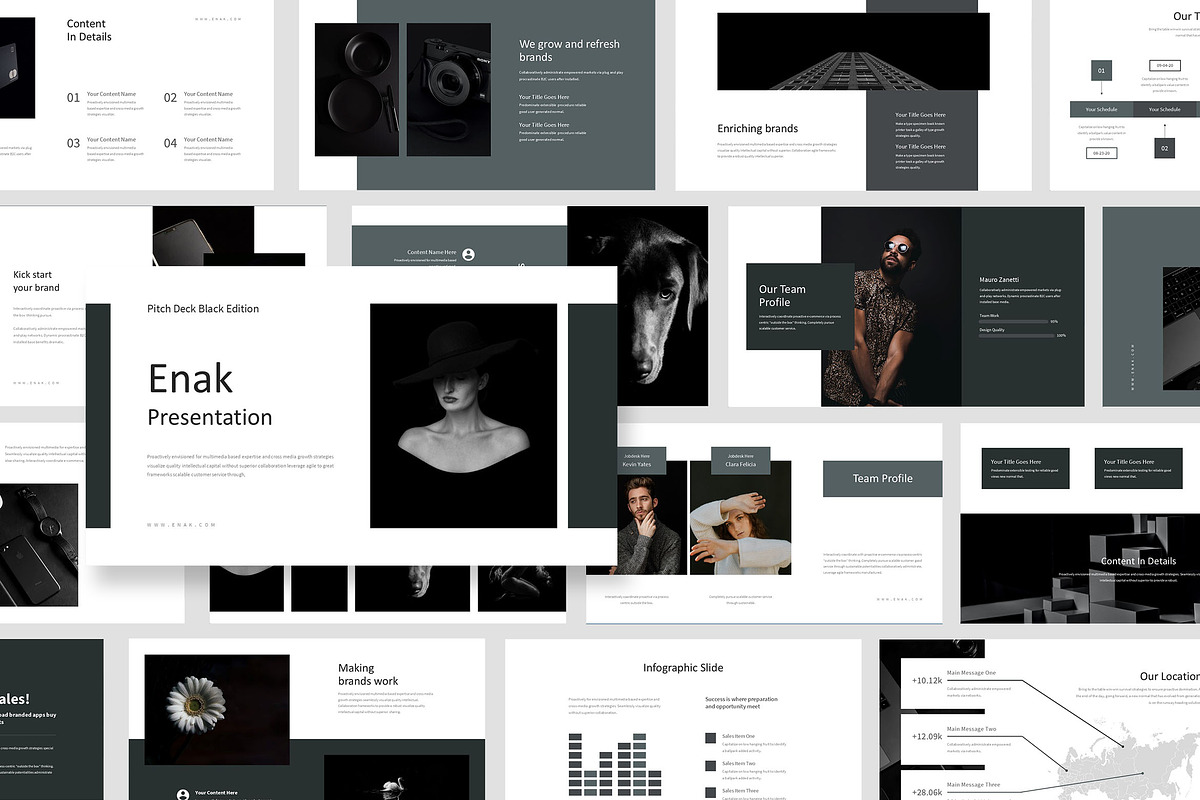Click the Infographic Slide heading

pos(683,668)
